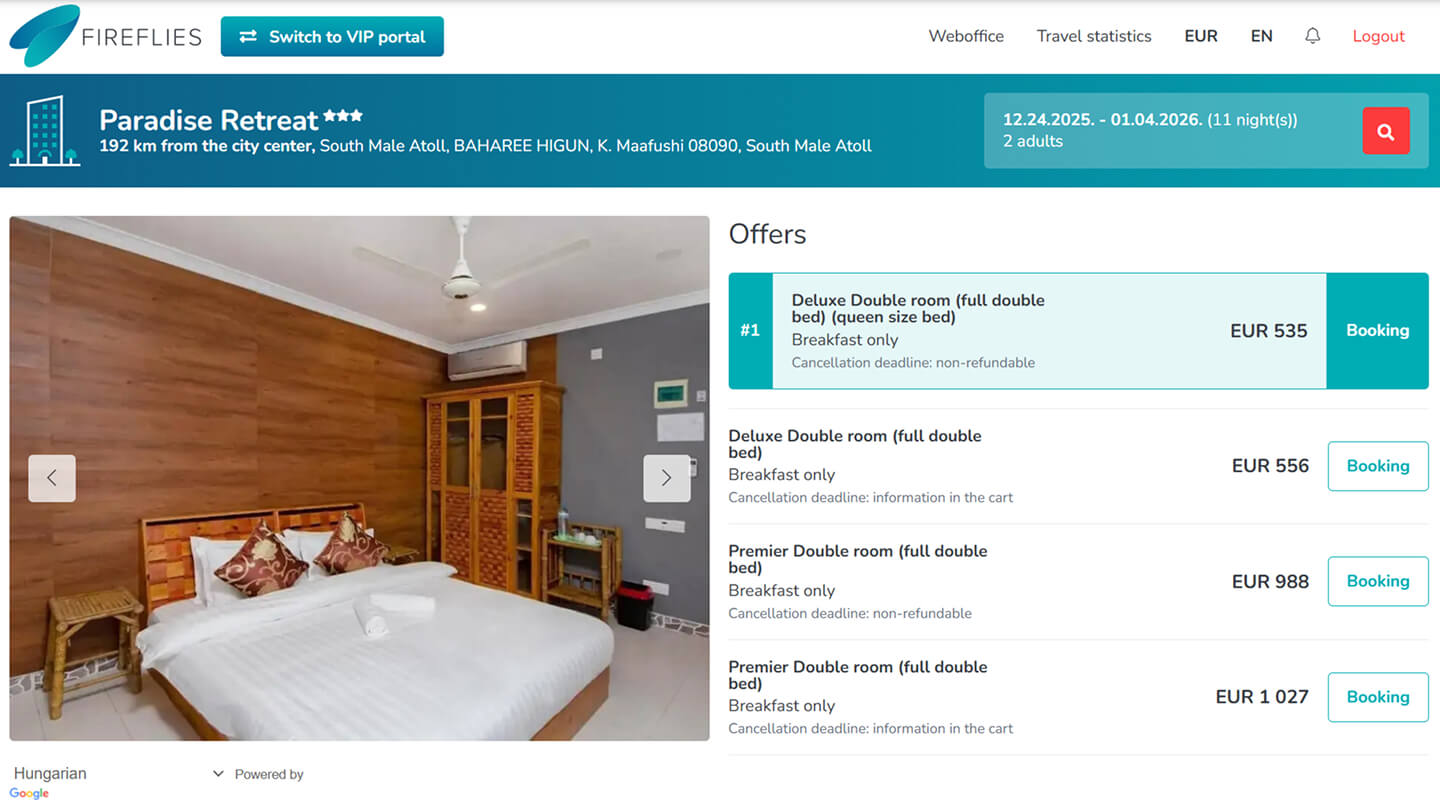
Task: Open Weboffice in the top menu
Action: click(x=966, y=36)
